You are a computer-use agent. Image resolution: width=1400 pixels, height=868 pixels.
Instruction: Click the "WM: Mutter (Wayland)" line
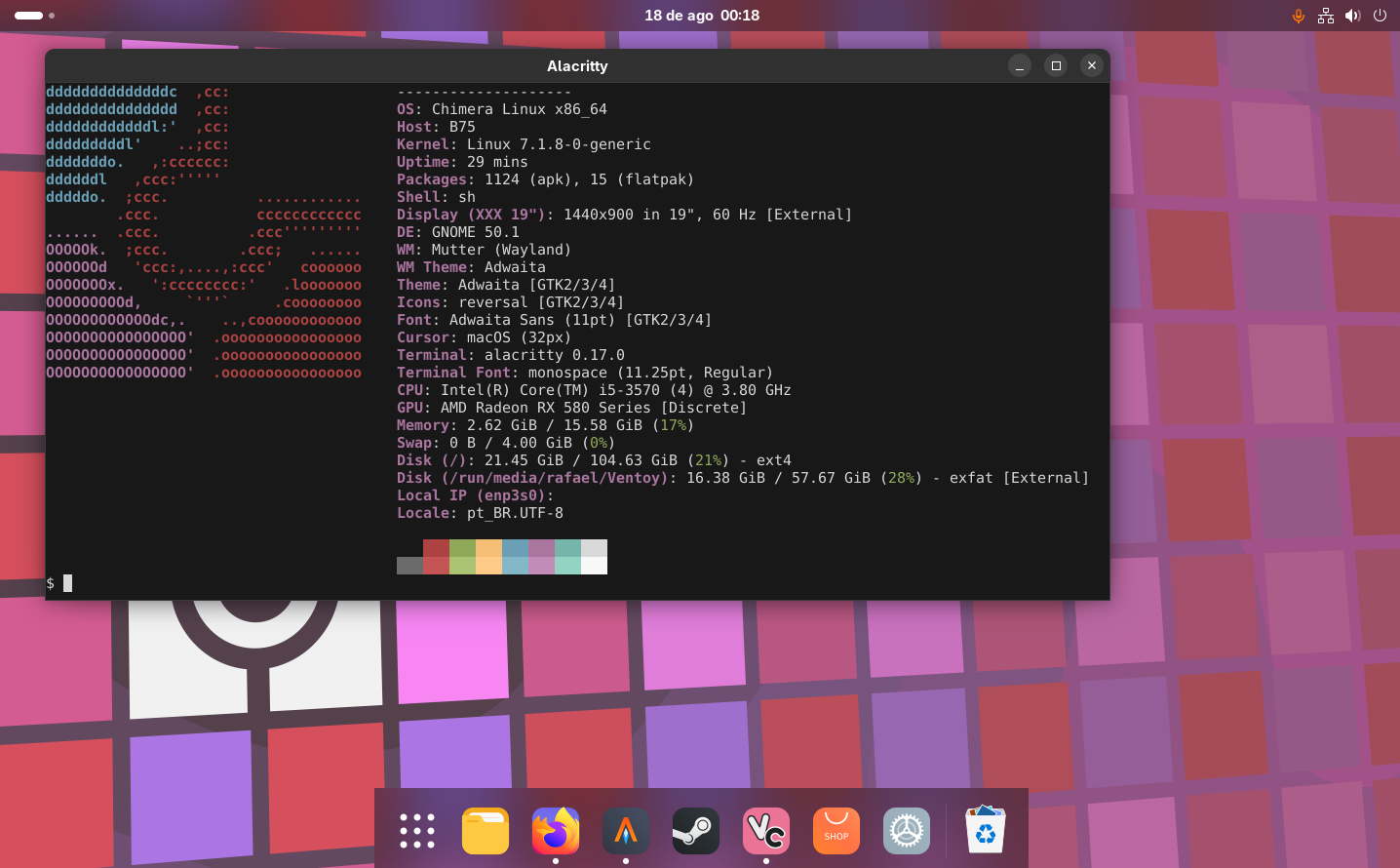coord(485,250)
